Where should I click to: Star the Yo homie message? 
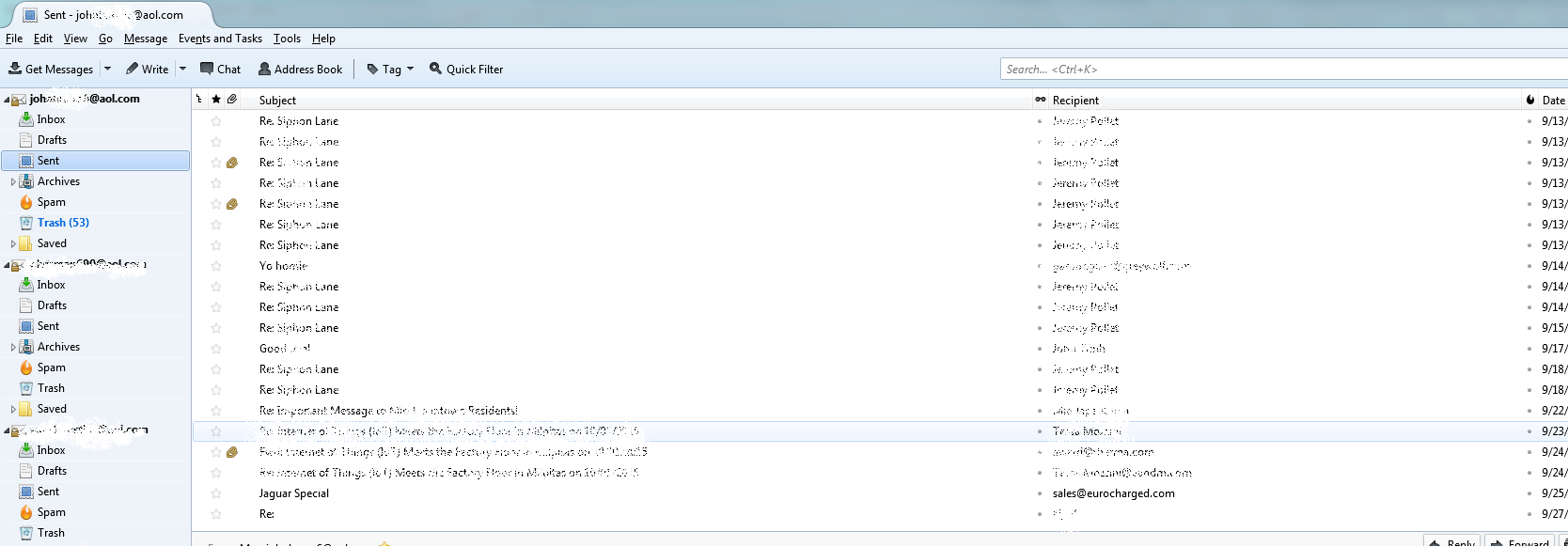click(x=216, y=266)
